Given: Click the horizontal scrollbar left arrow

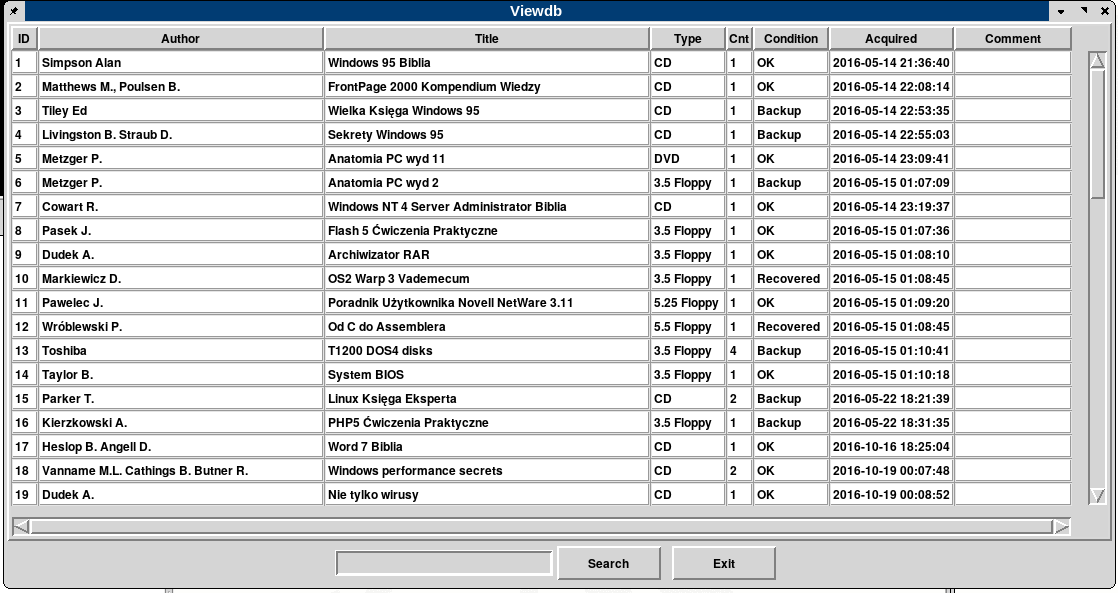Looking at the screenshot, I should (x=21, y=526).
